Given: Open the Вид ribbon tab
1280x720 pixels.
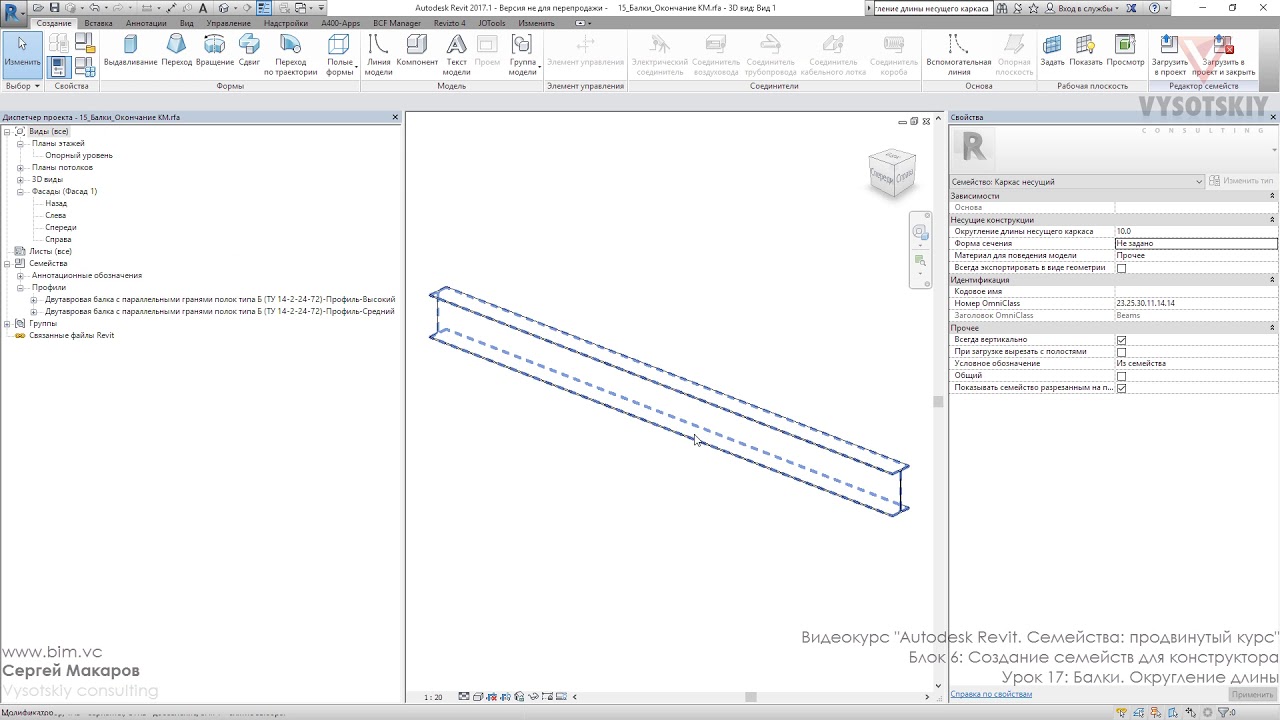Looking at the screenshot, I should tap(186, 23).
